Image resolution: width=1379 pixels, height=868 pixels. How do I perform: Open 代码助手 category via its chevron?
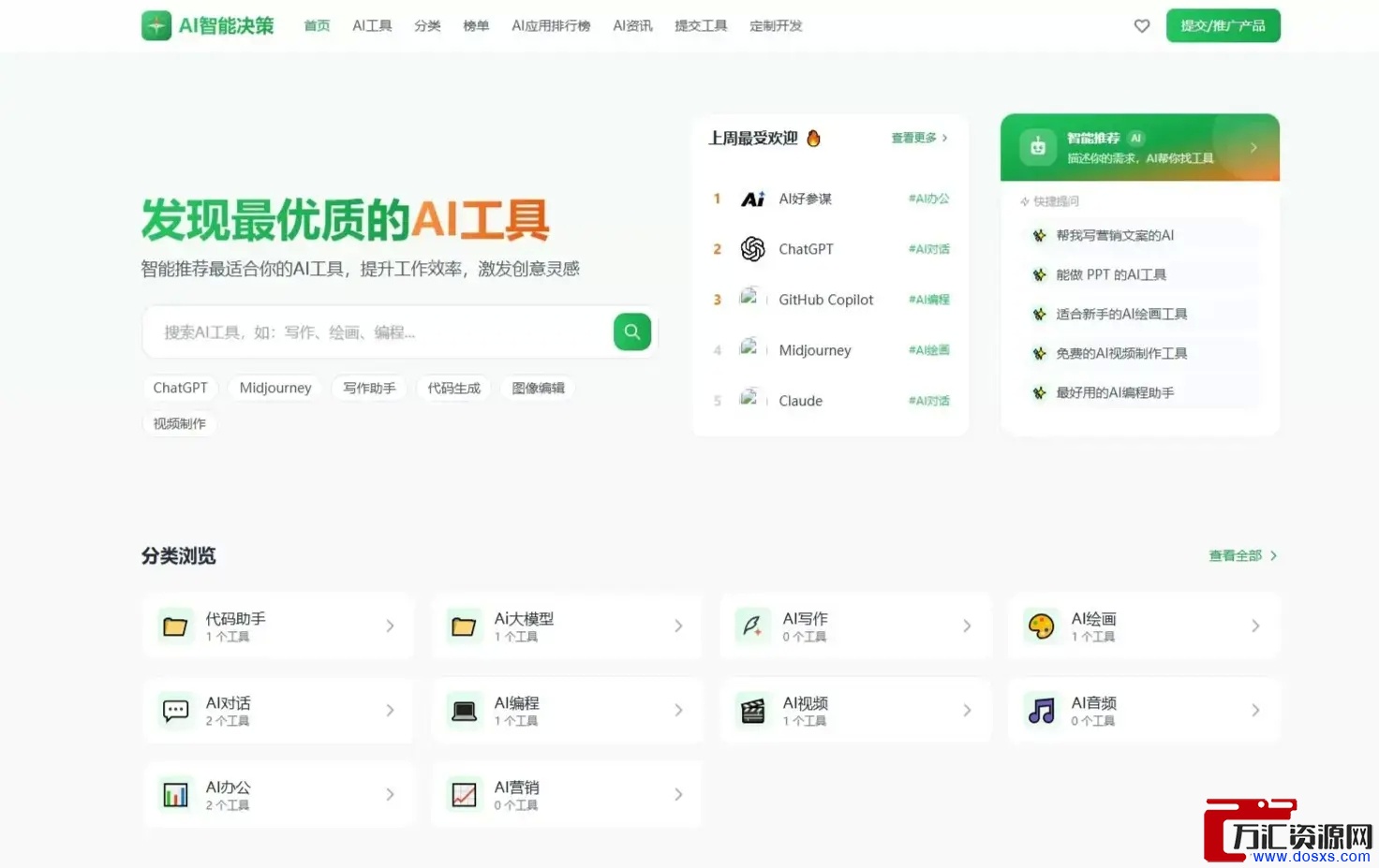click(x=390, y=626)
